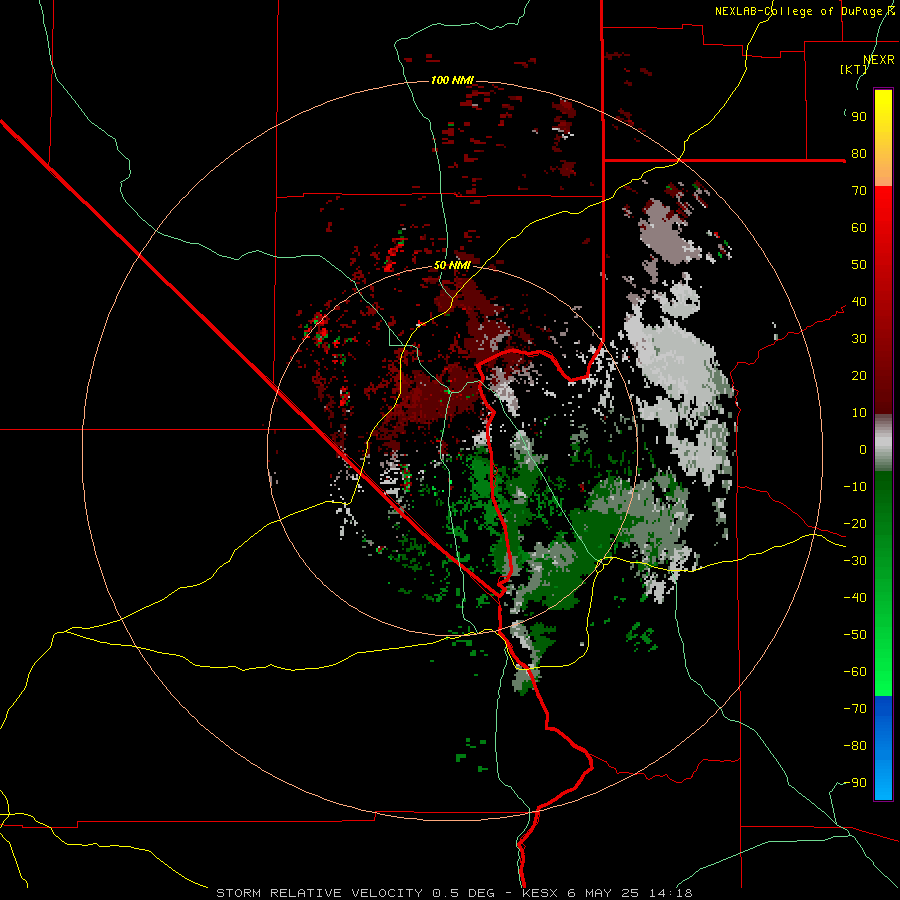The width and height of the screenshot is (900, 900).
Task: Click the -80 value on the velocity scale
Action: pyautogui.click(x=855, y=746)
